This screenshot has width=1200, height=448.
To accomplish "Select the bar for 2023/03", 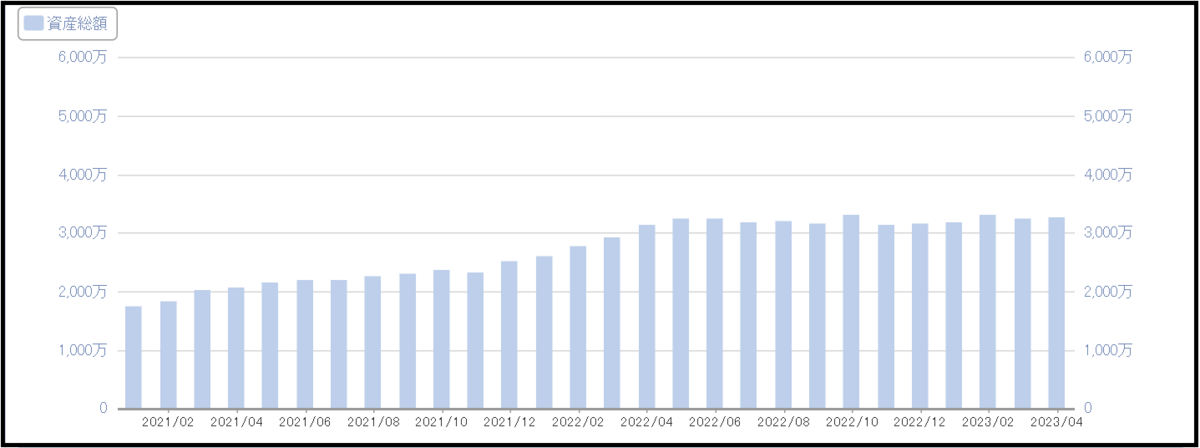I will 1023,313.
